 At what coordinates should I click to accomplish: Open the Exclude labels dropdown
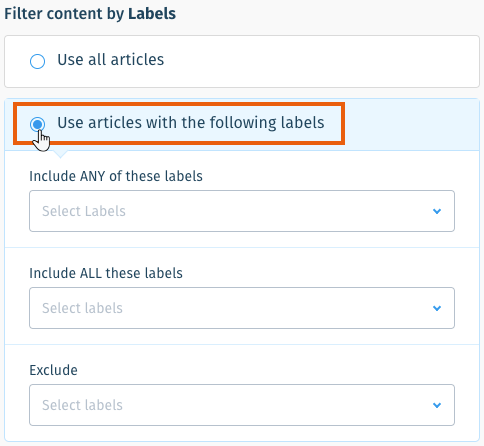(242, 405)
